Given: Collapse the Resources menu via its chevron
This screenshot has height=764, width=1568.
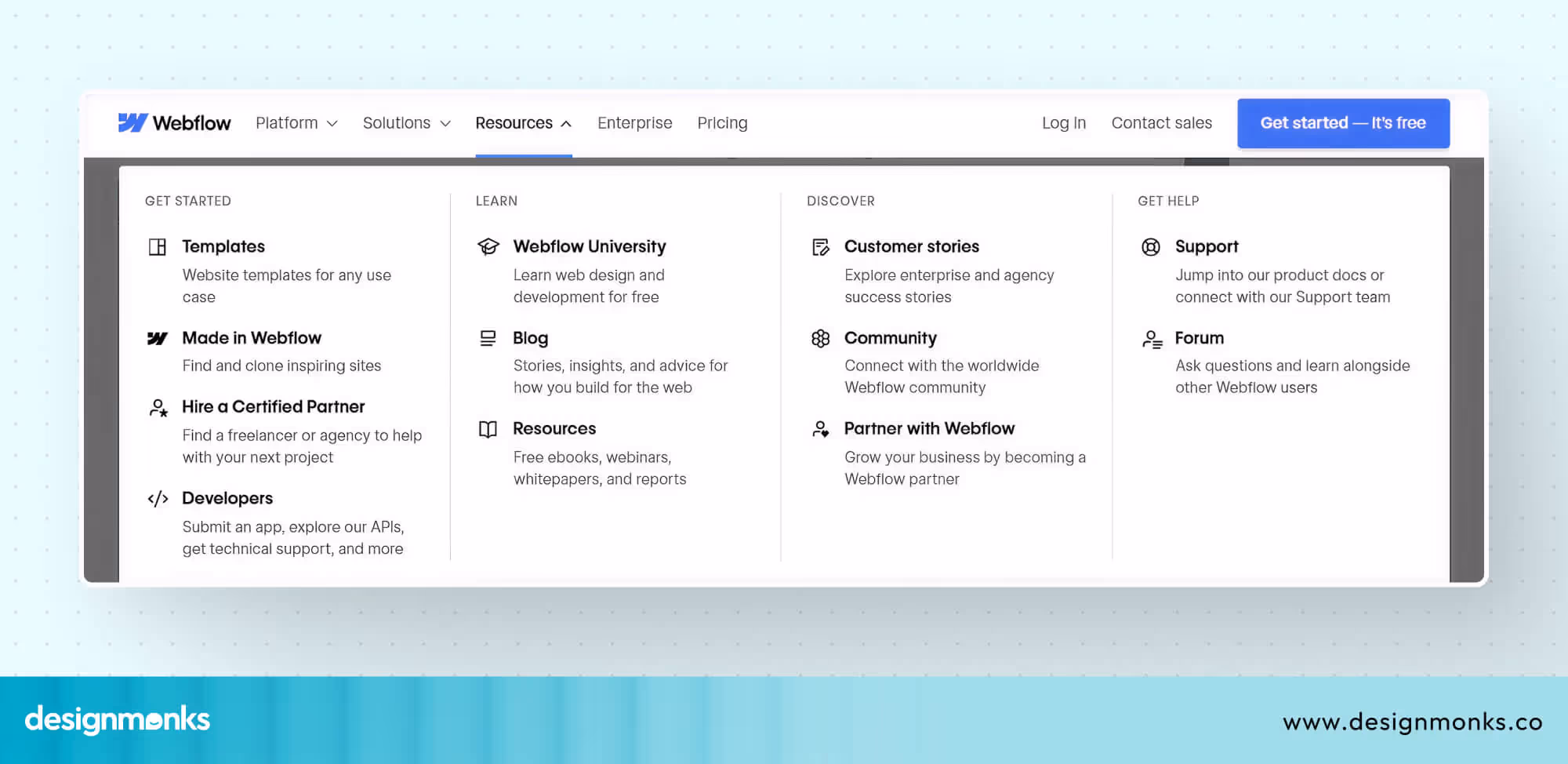Looking at the screenshot, I should click(x=566, y=122).
